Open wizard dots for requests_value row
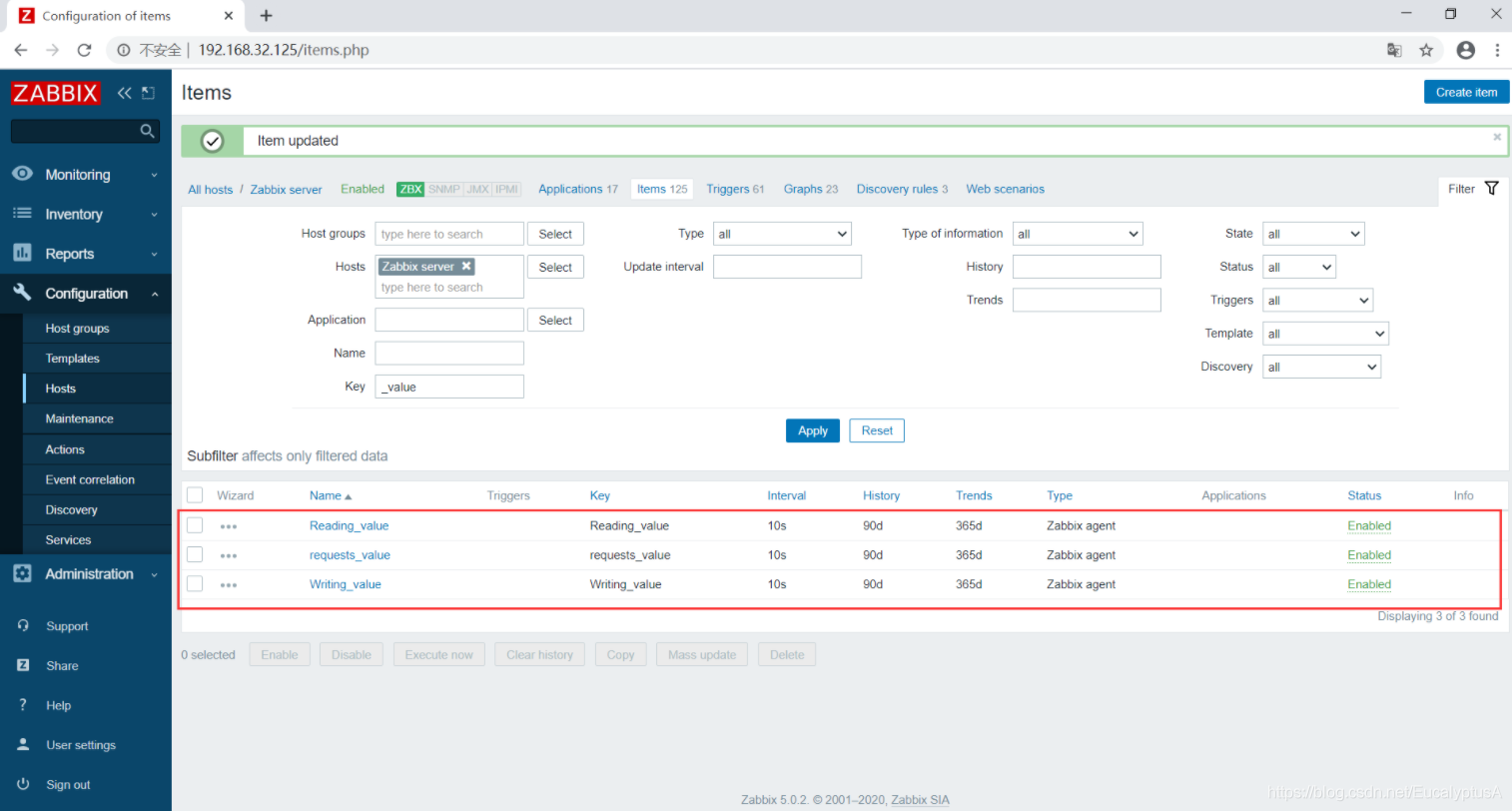This screenshot has height=811, width=1512. (229, 555)
